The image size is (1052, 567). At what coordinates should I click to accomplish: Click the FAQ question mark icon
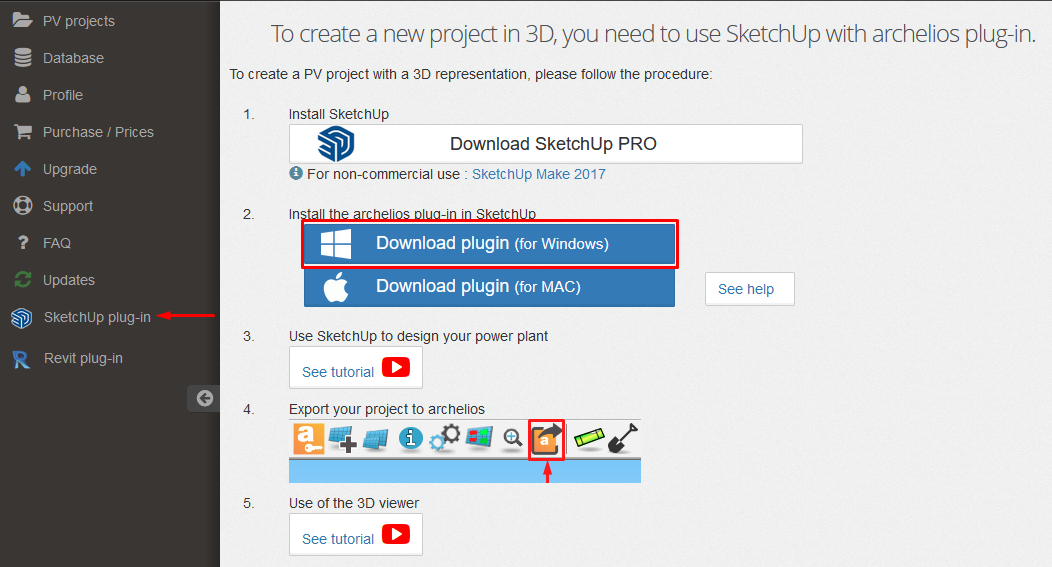pyautogui.click(x=23, y=242)
